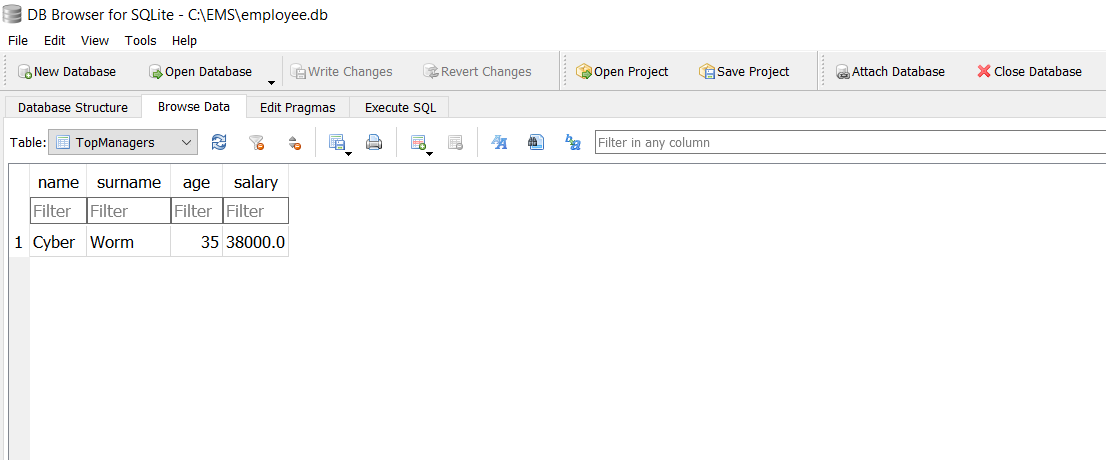Click the display format (font) icon
This screenshot has width=1106, height=460.
click(x=499, y=143)
